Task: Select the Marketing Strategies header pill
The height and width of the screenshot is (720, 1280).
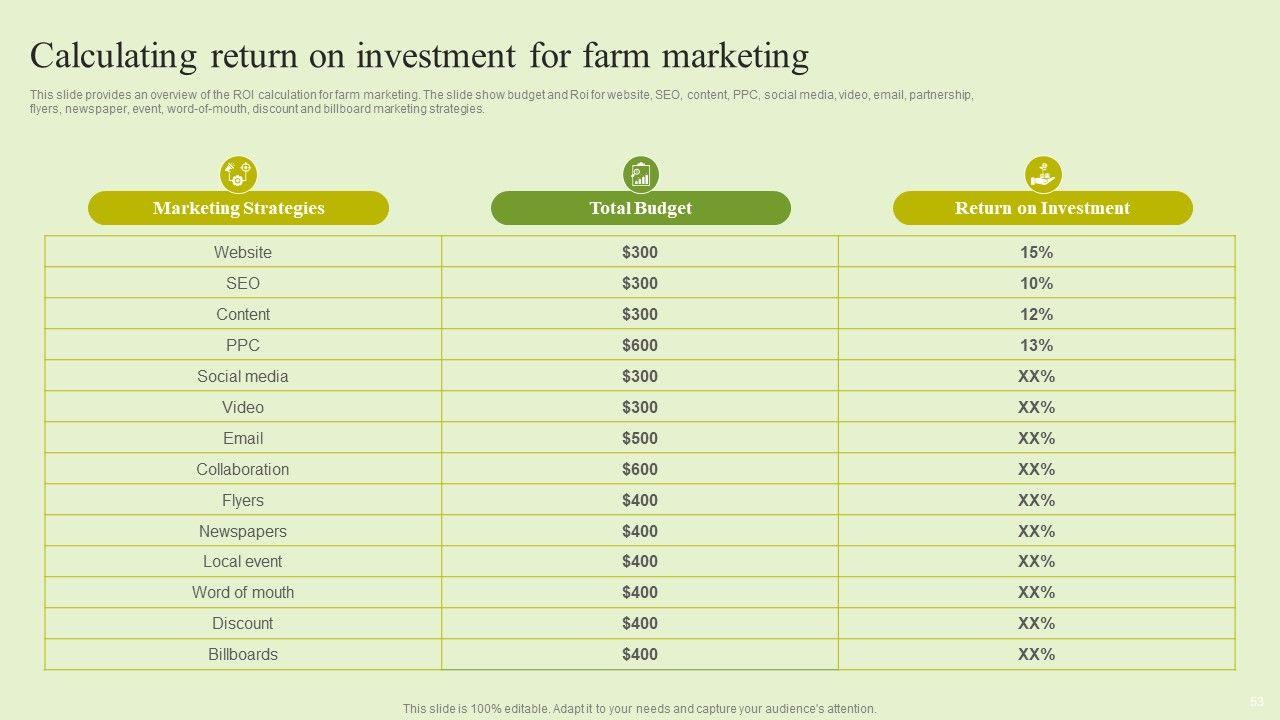Action: coord(238,208)
